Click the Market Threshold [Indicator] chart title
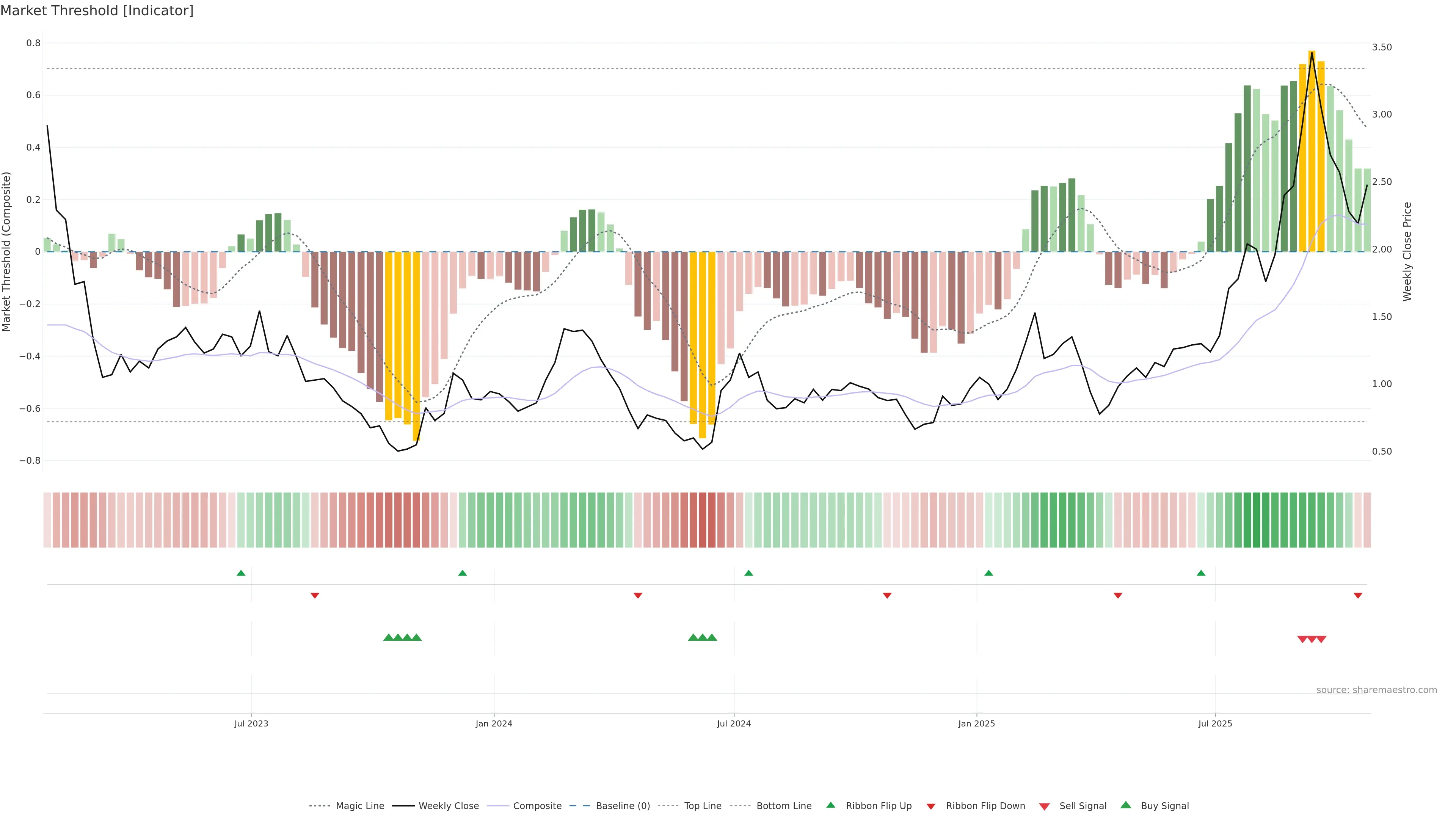The image size is (1456, 819). (x=97, y=11)
